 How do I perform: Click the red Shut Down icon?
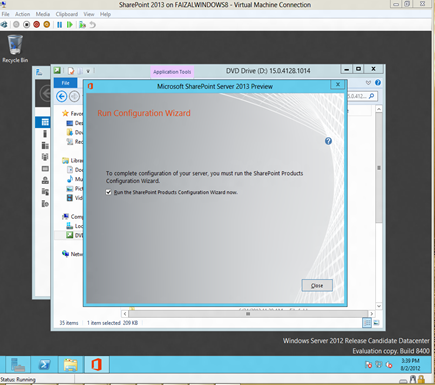[37, 25]
